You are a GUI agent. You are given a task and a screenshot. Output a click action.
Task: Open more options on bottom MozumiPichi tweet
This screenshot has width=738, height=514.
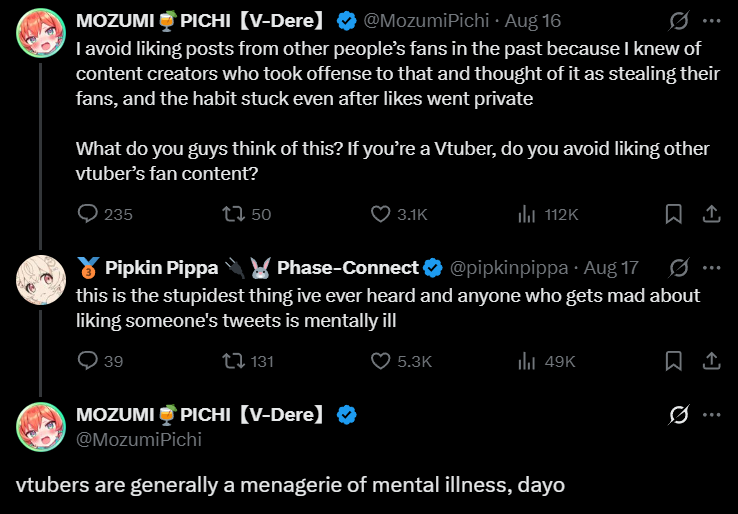(711, 415)
